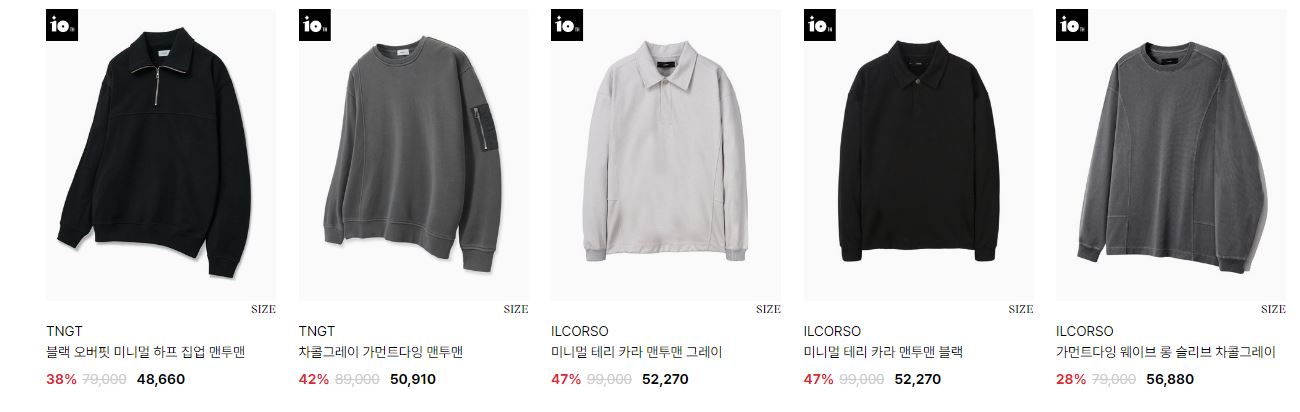Open the charcoal wave long sleeve image

[1171, 155]
